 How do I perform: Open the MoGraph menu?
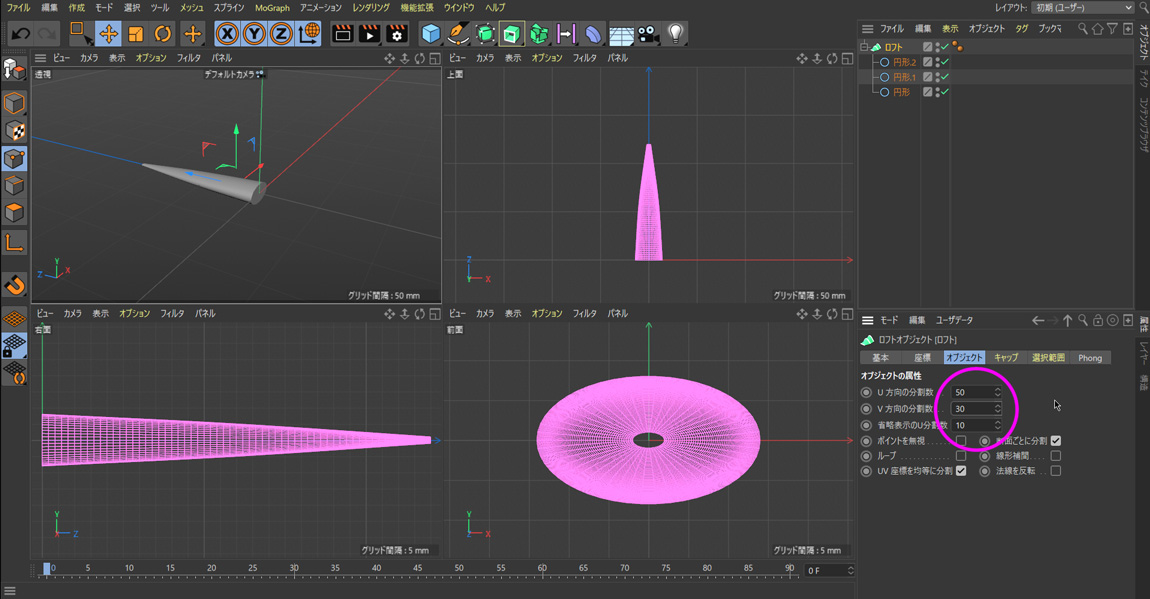(272, 8)
